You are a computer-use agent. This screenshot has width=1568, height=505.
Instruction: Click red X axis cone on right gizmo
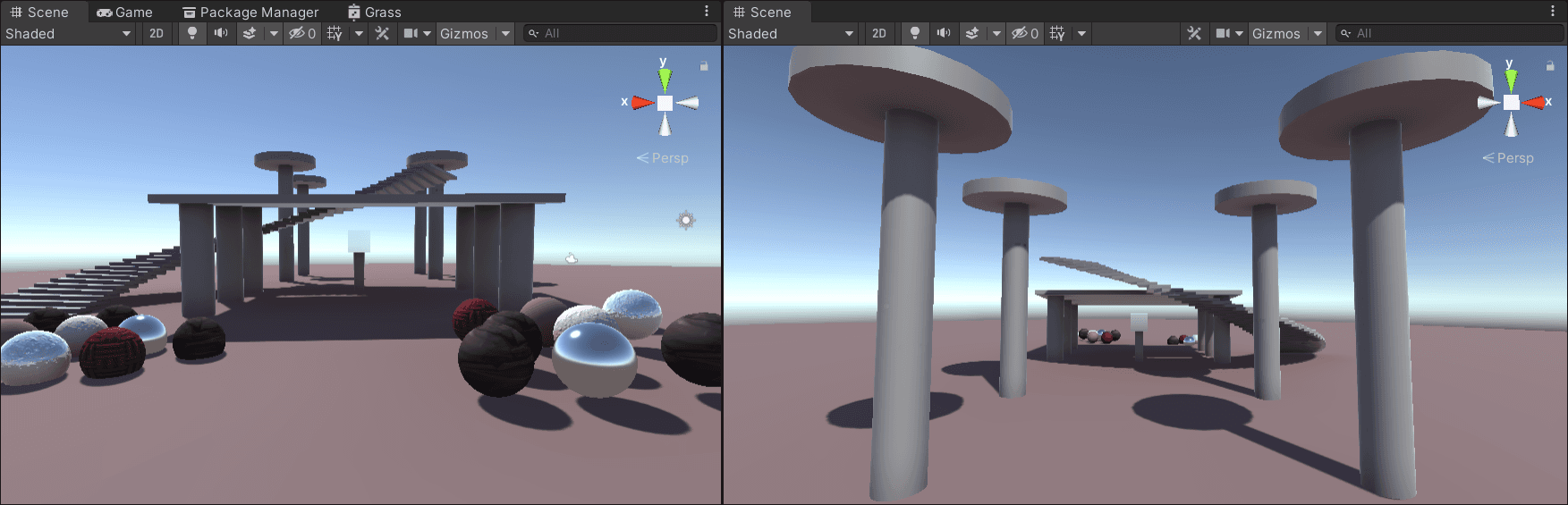point(1534,103)
